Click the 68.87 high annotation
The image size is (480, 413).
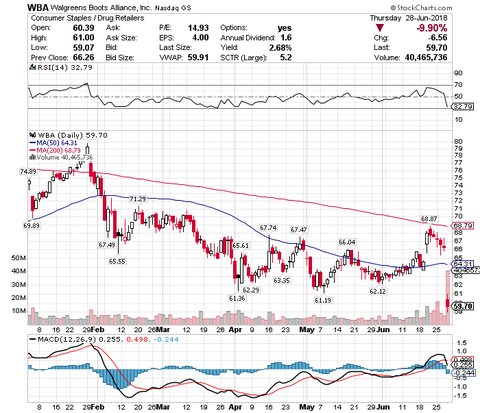coord(429,219)
